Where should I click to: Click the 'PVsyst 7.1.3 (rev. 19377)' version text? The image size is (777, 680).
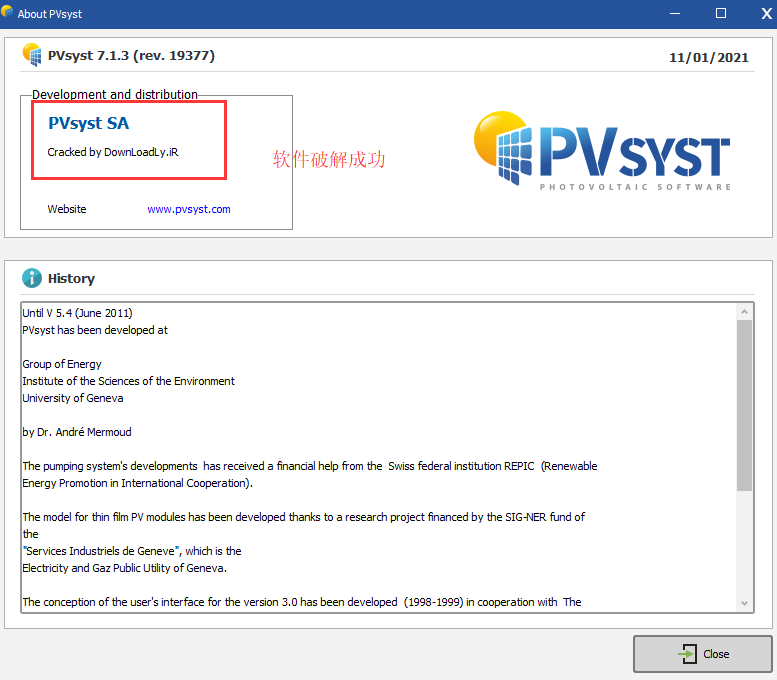131,56
